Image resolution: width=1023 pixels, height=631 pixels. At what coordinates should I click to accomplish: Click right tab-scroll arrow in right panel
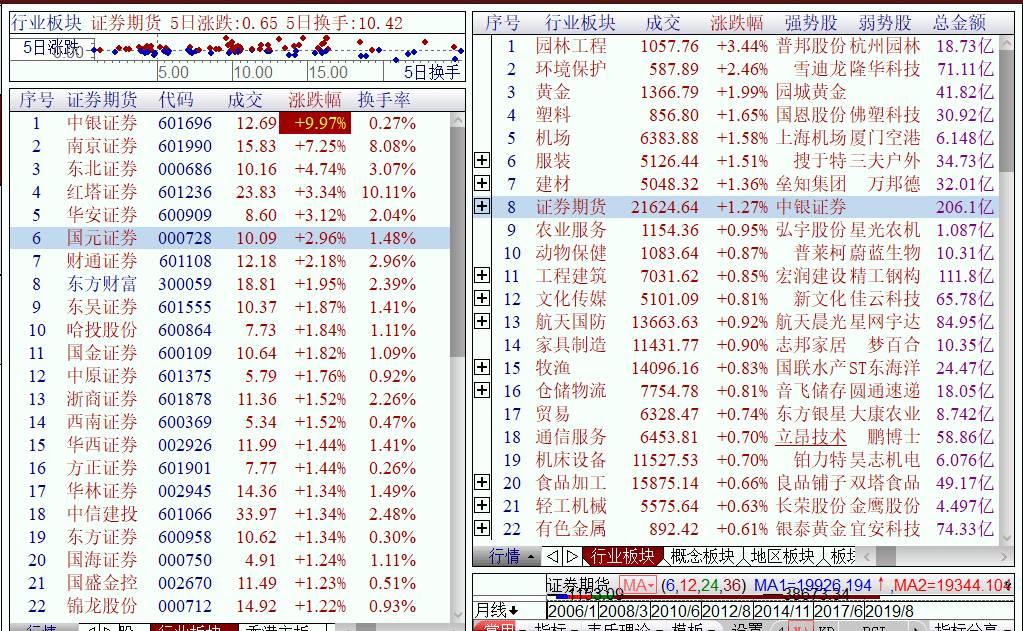(x=572, y=556)
